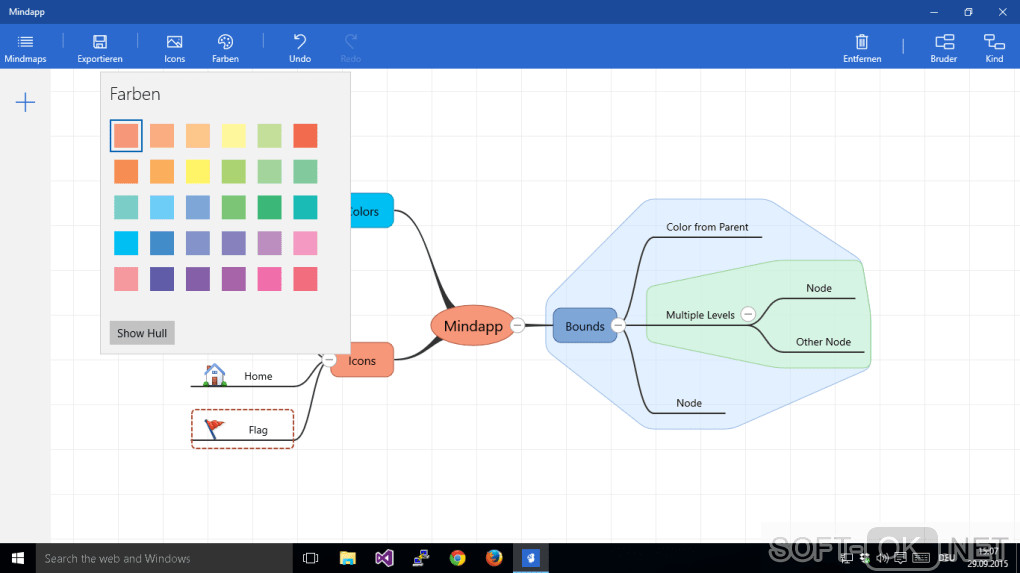
Task: Select the Multiple Levels node
Action: 700,315
